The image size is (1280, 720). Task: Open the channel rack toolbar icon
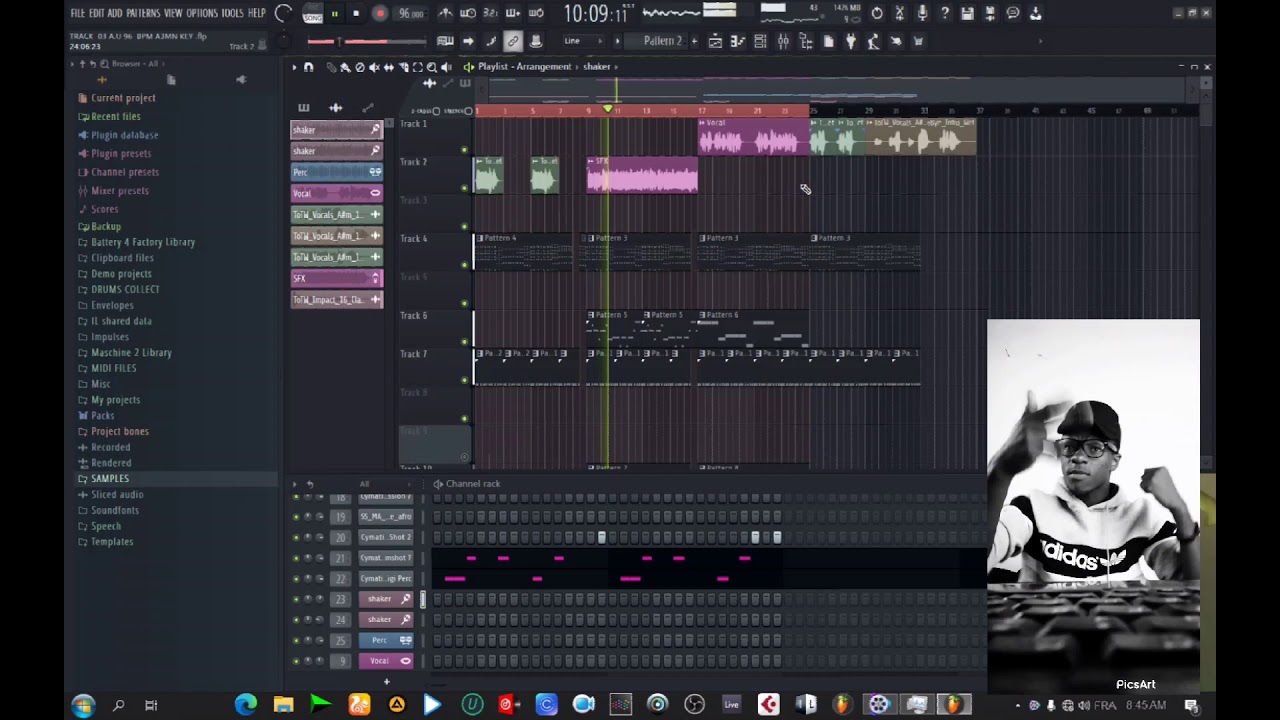pos(760,41)
